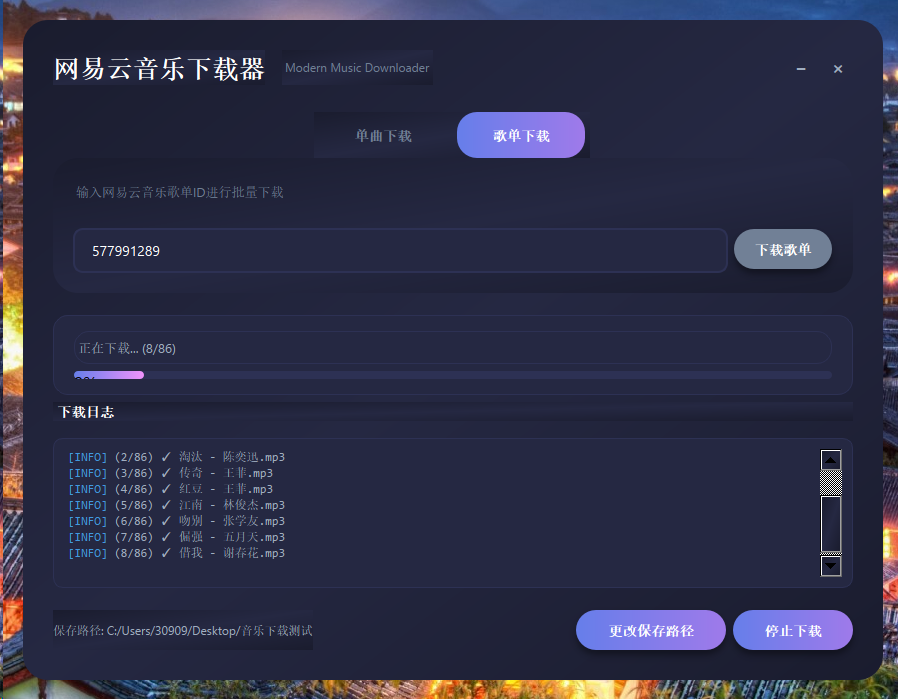
Task: Stop downloading with 停止下载 button
Action: click(x=793, y=630)
